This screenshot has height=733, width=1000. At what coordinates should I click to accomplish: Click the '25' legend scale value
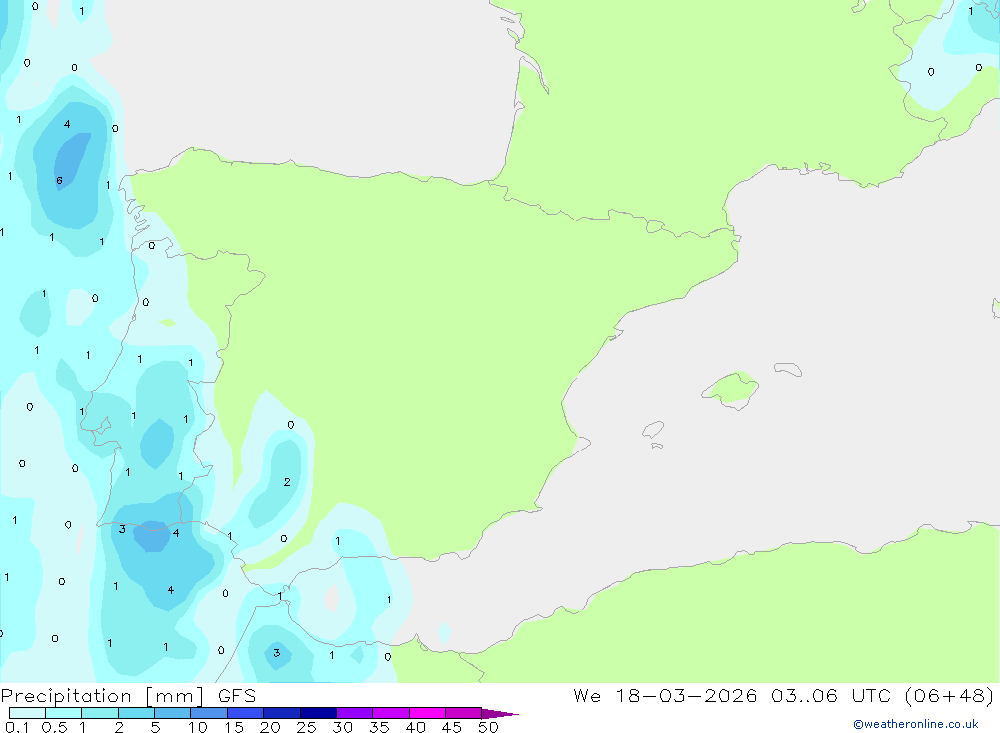pos(306,727)
